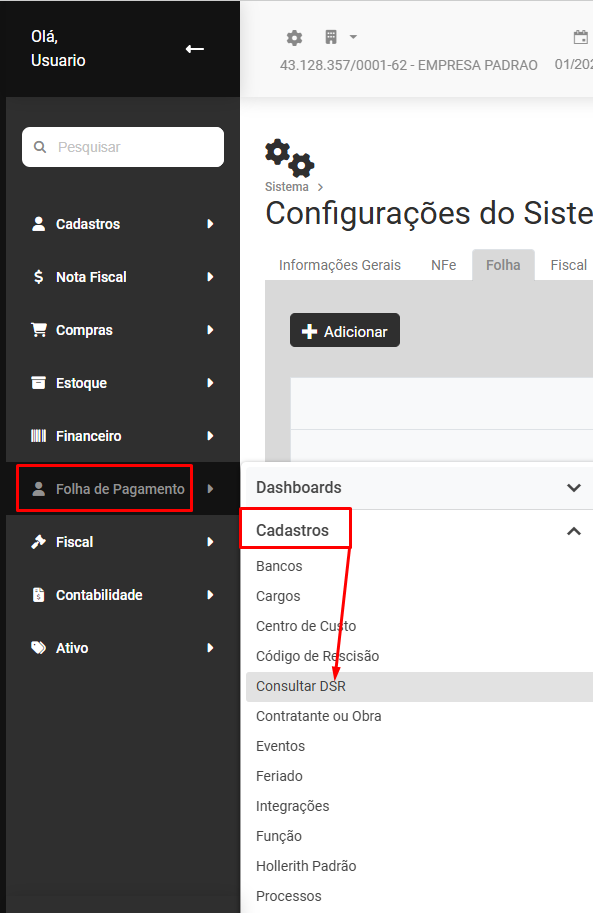Switch to the NFe tab

(x=443, y=265)
